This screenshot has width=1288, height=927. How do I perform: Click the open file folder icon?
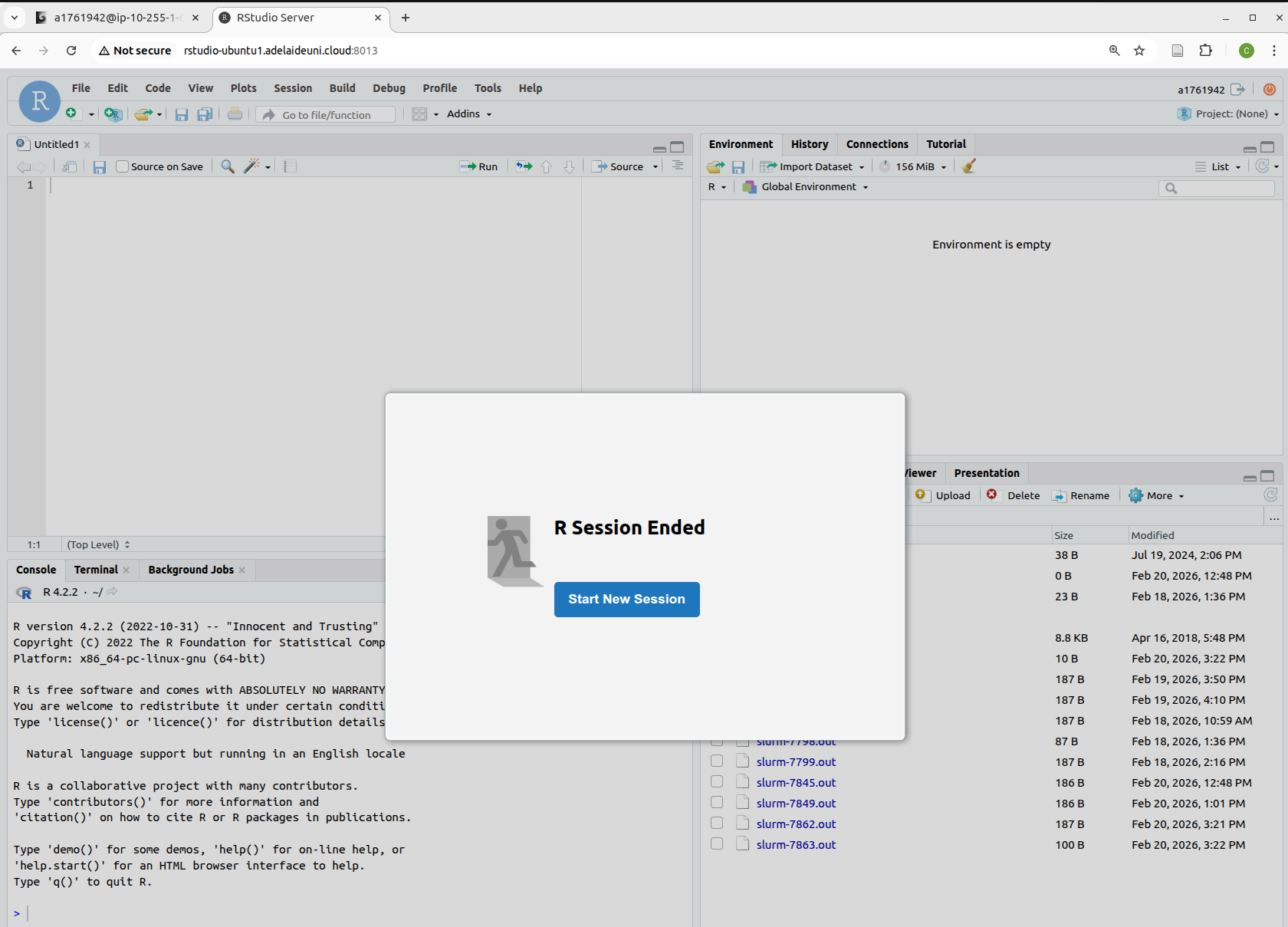pos(143,114)
